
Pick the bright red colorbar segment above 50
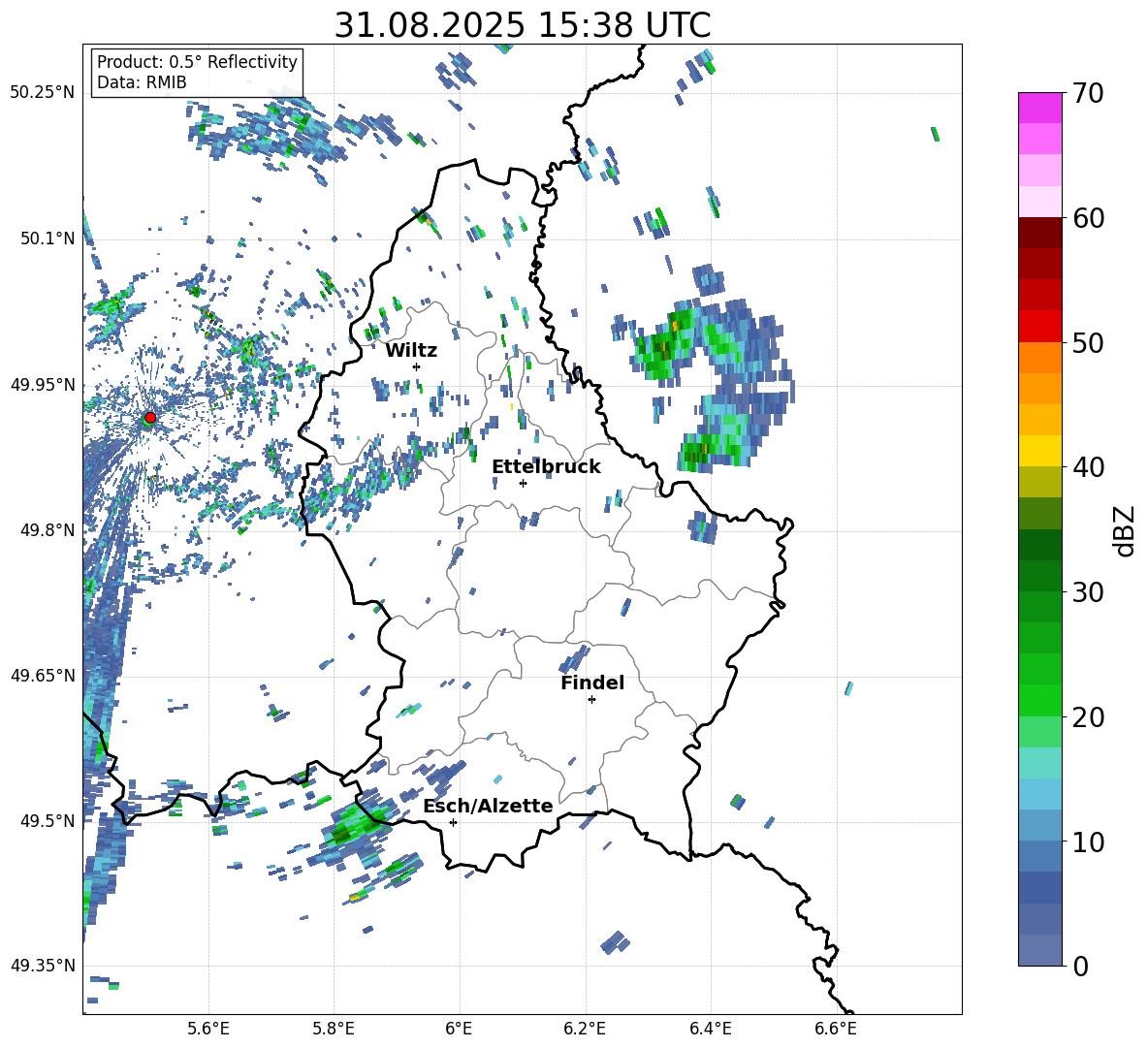pyautogui.click(x=1040, y=327)
